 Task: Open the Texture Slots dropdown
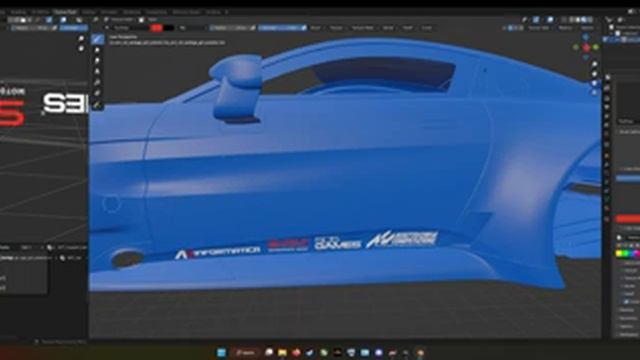(539, 28)
